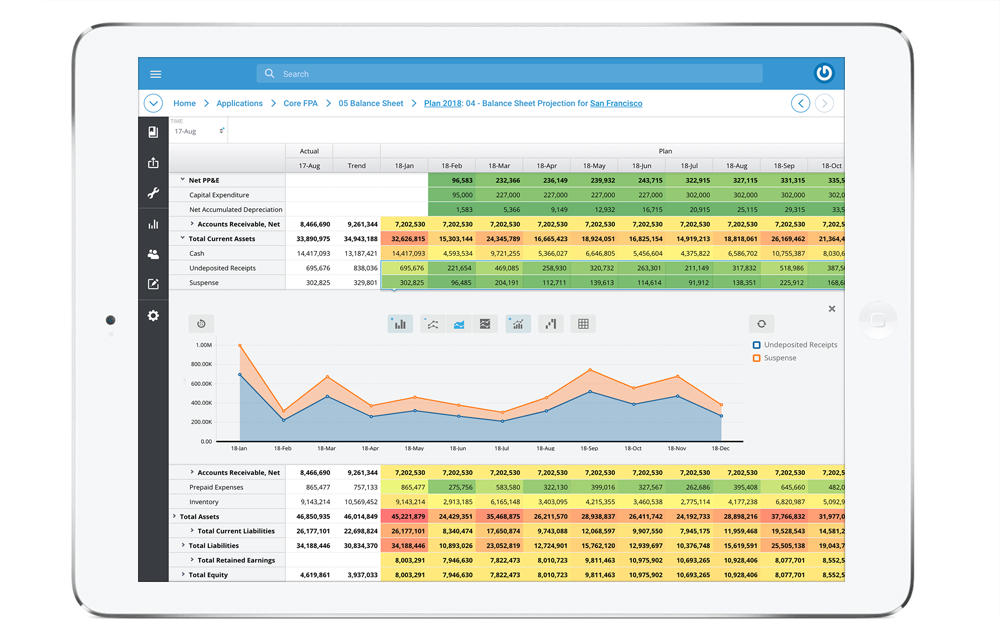Click the share/export icon in sidebar
Viewport: 1000px width, 621px height.
[153, 163]
